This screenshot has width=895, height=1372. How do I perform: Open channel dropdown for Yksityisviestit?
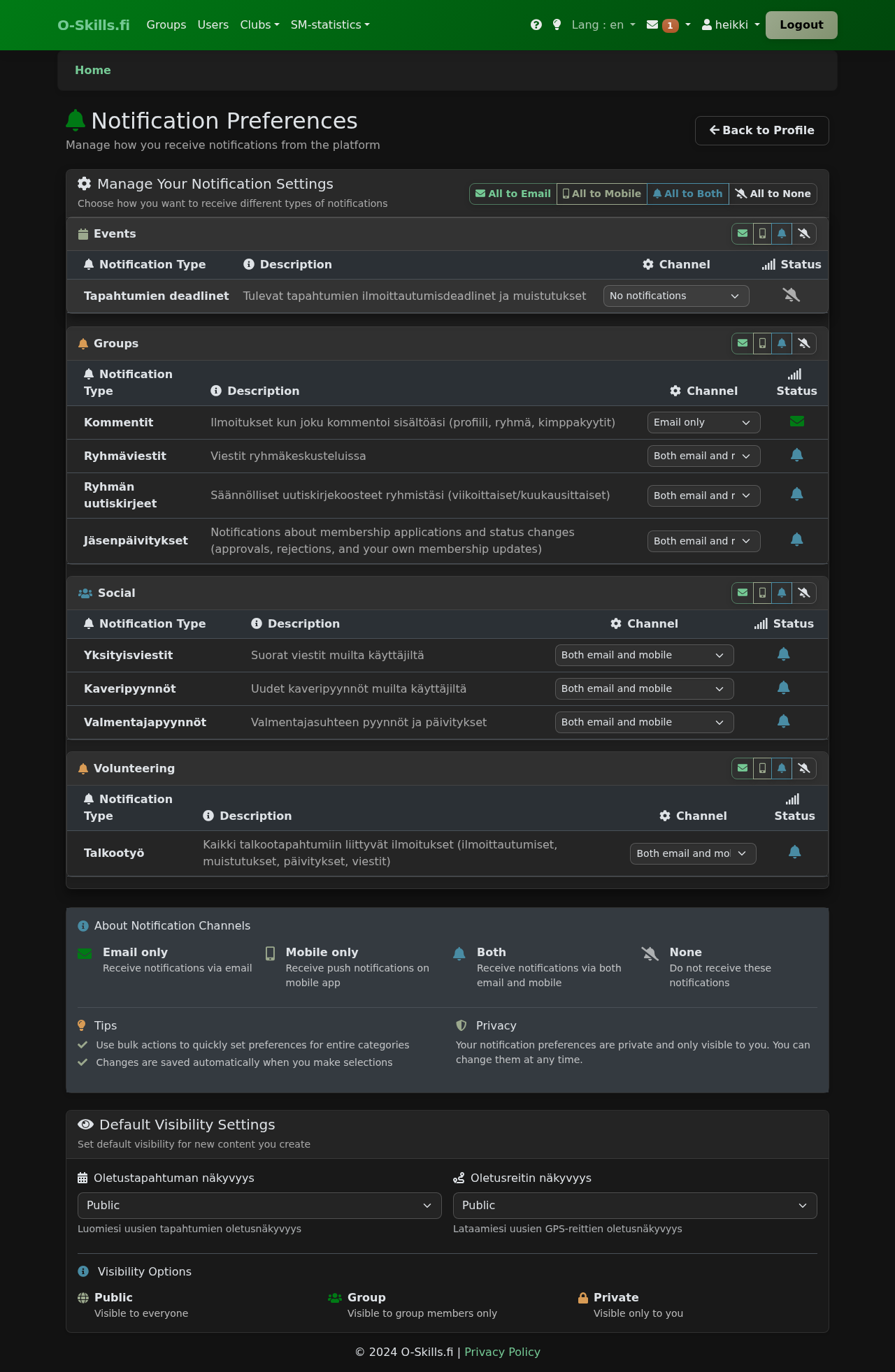tap(645, 655)
